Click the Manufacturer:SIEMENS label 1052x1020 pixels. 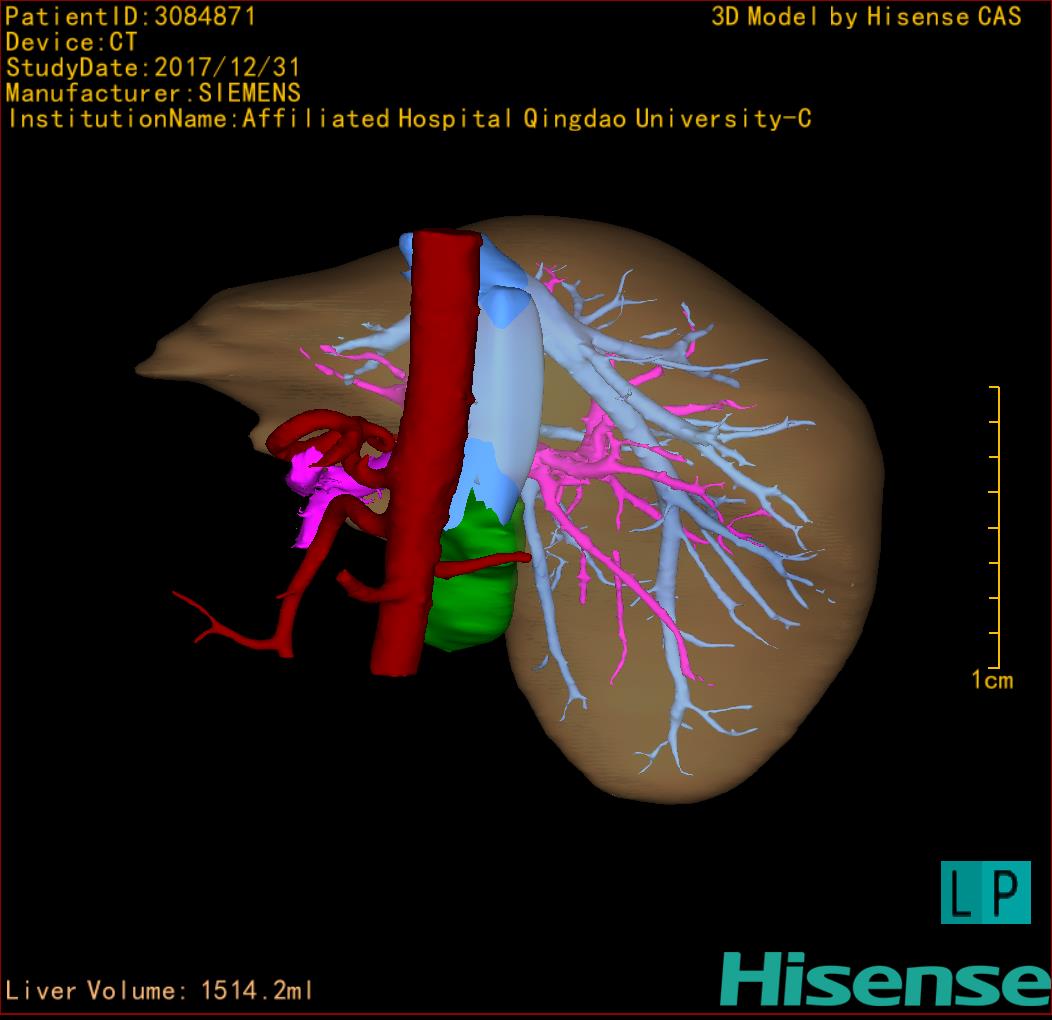click(153, 93)
